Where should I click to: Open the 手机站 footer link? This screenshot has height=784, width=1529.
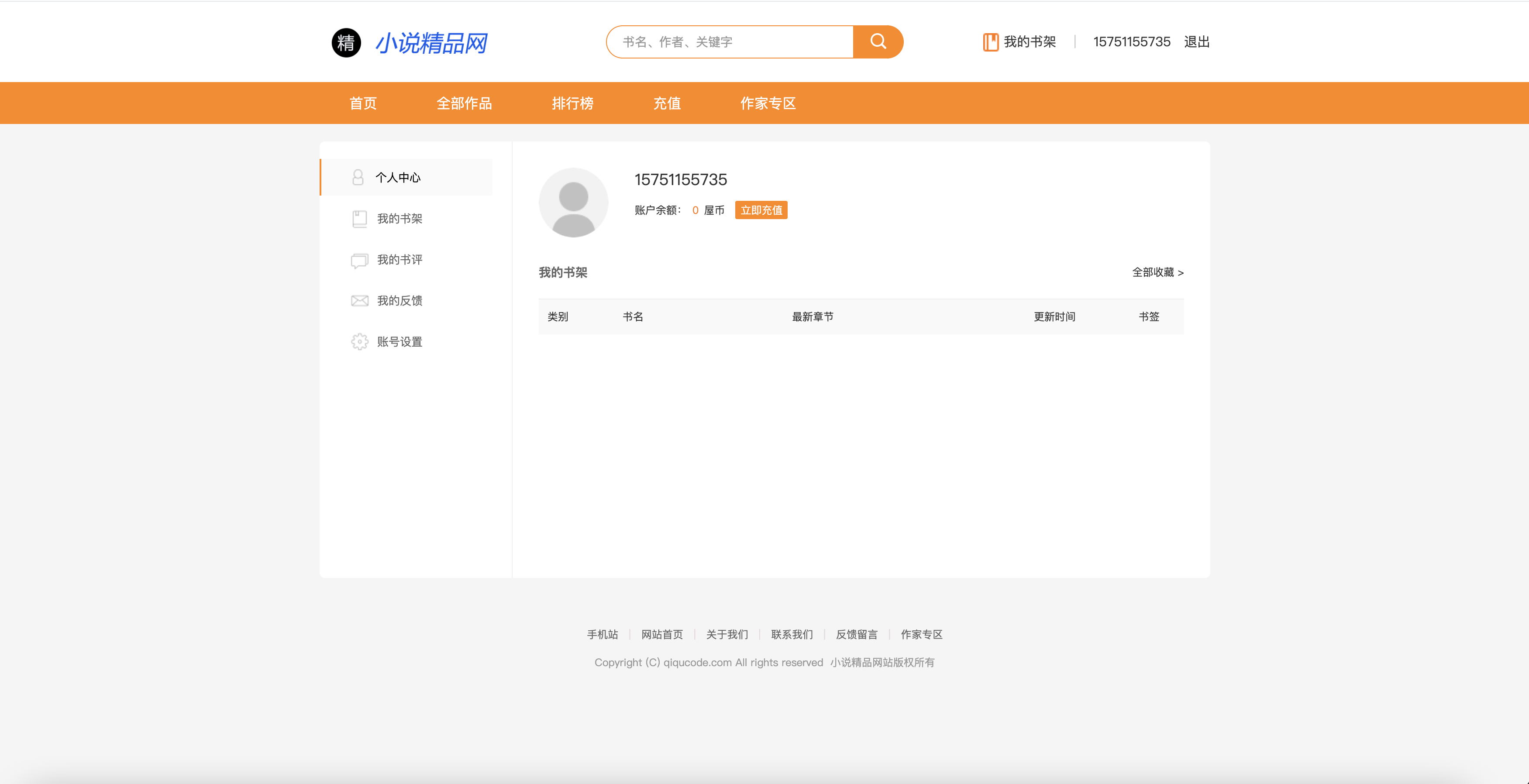602,634
